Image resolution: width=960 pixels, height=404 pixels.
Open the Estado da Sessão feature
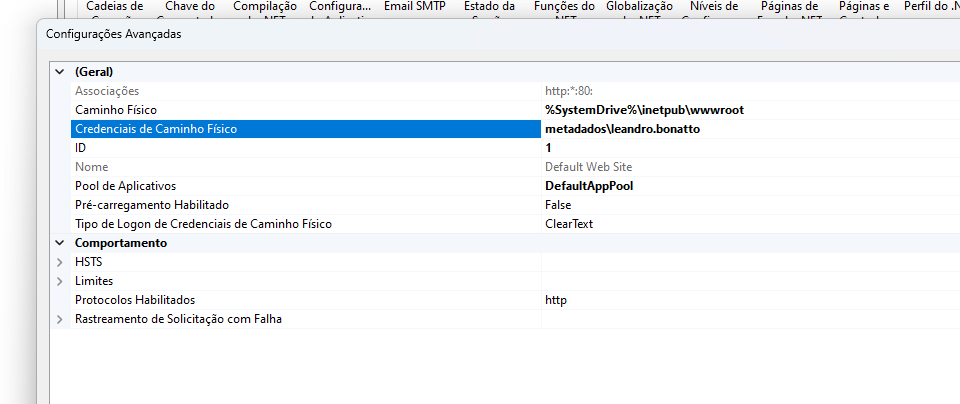[490, 8]
